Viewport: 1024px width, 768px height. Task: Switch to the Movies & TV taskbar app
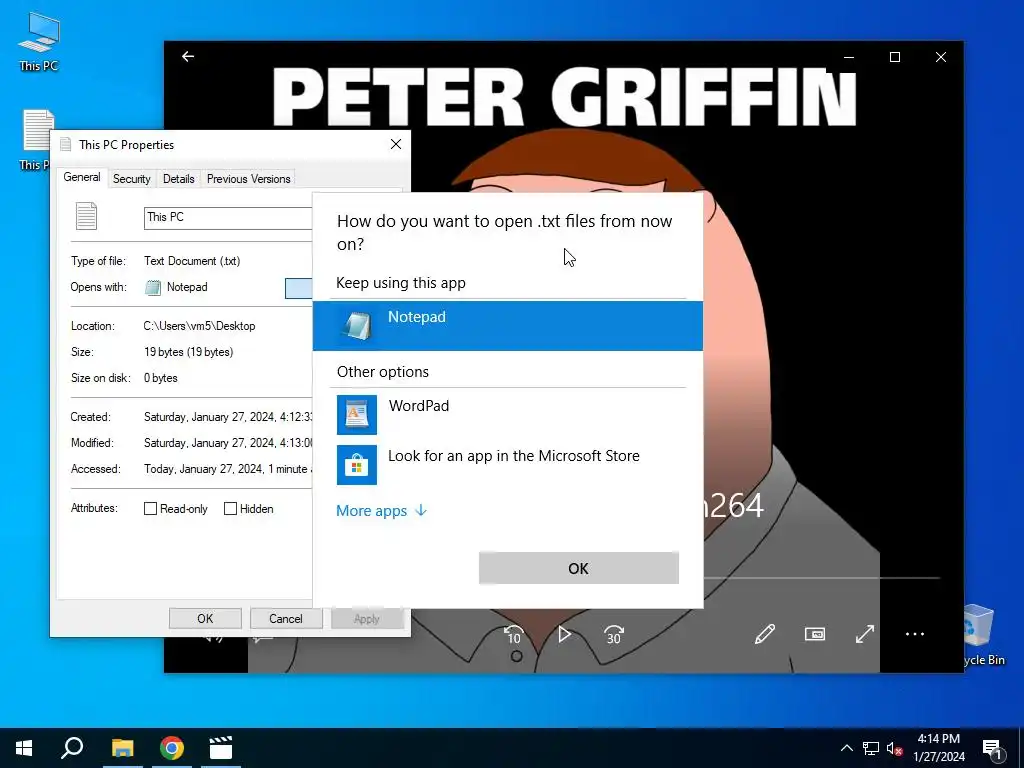tap(221, 748)
